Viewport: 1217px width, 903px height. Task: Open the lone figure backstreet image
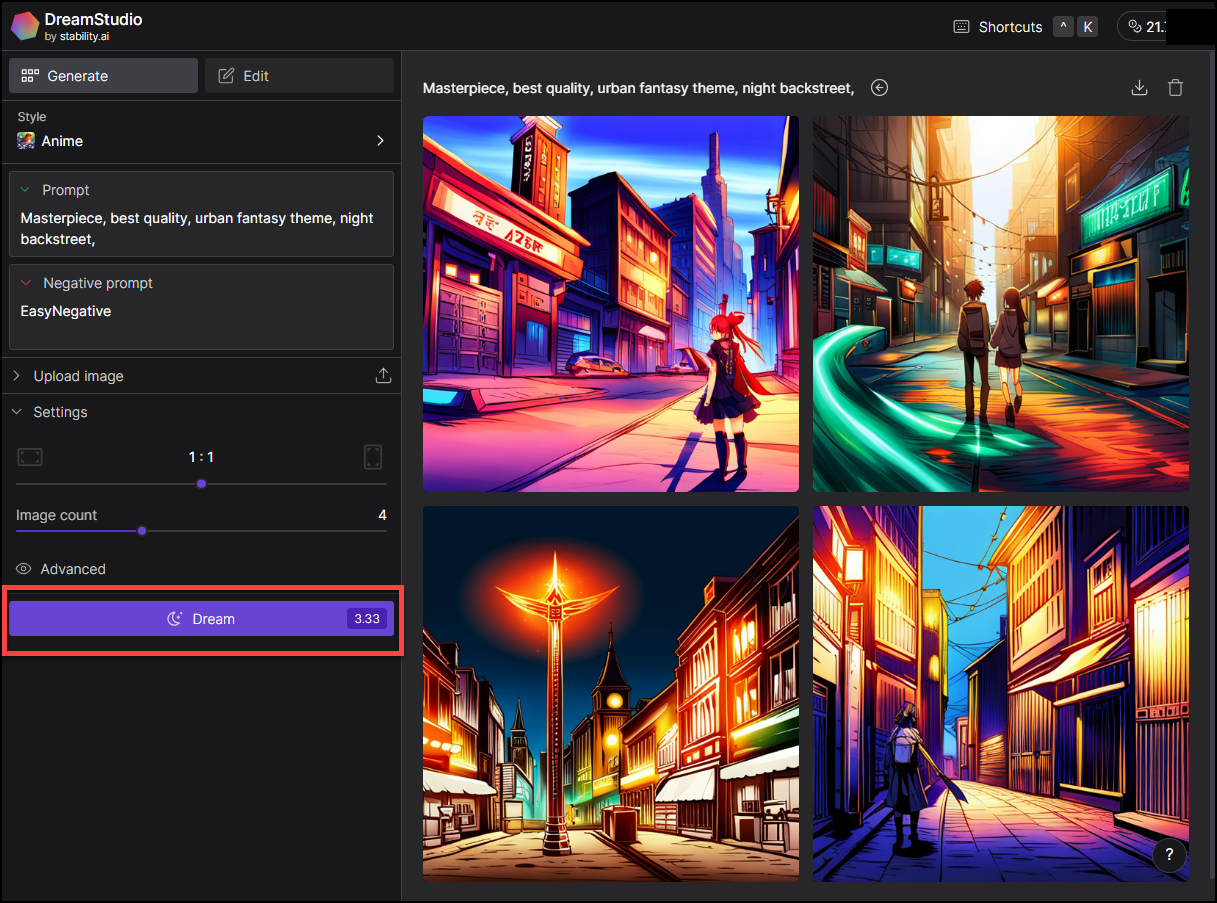coord(1001,694)
